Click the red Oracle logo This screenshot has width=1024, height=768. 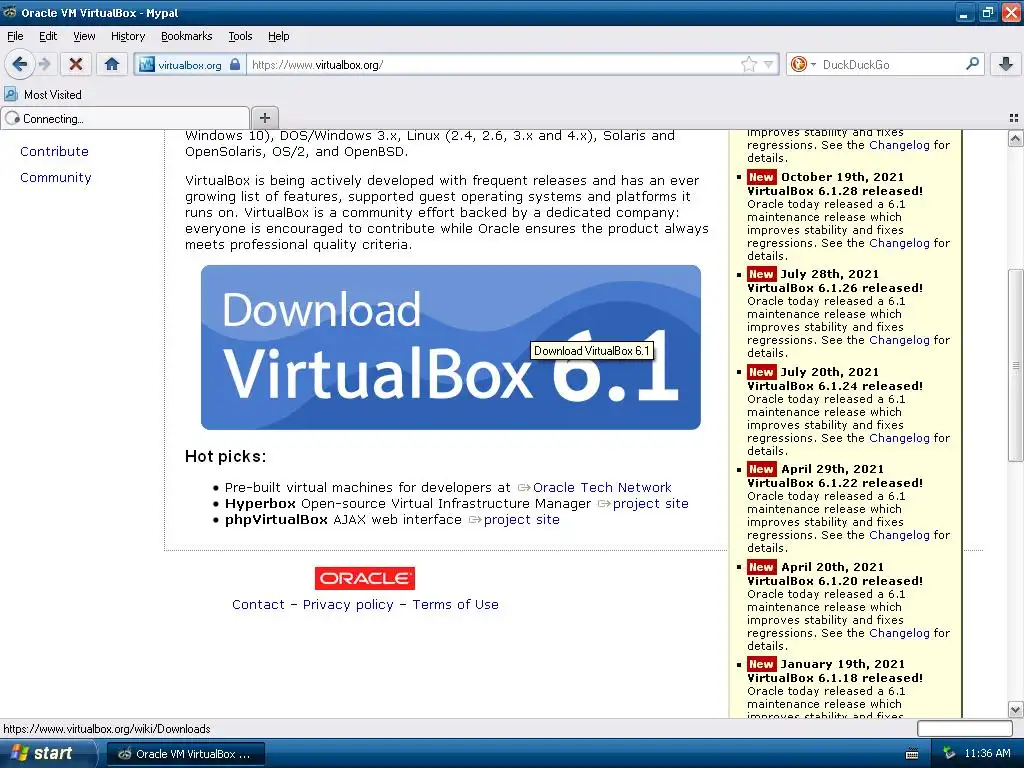pyautogui.click(x=364, y=579)
